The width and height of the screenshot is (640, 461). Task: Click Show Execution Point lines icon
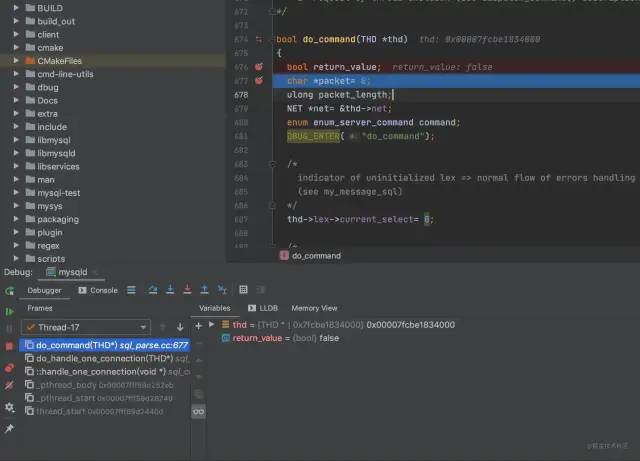coord(131,290)
